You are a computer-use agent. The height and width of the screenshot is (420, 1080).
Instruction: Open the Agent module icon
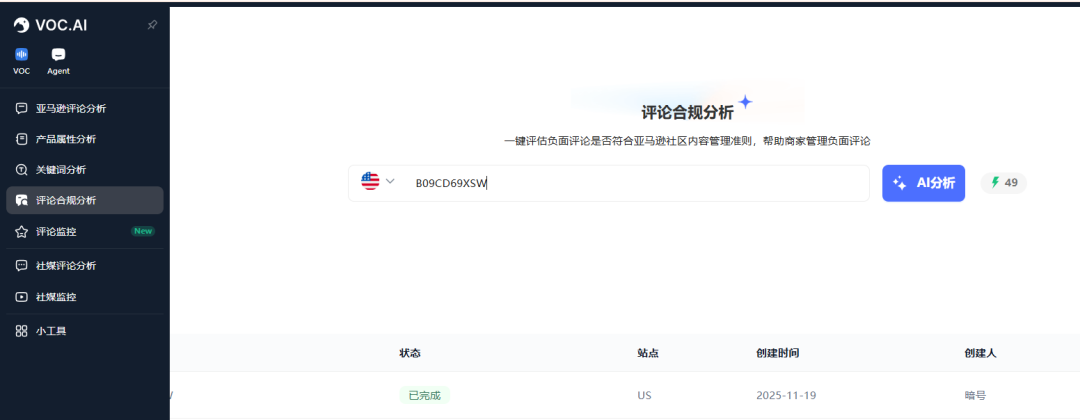(59, 54)
